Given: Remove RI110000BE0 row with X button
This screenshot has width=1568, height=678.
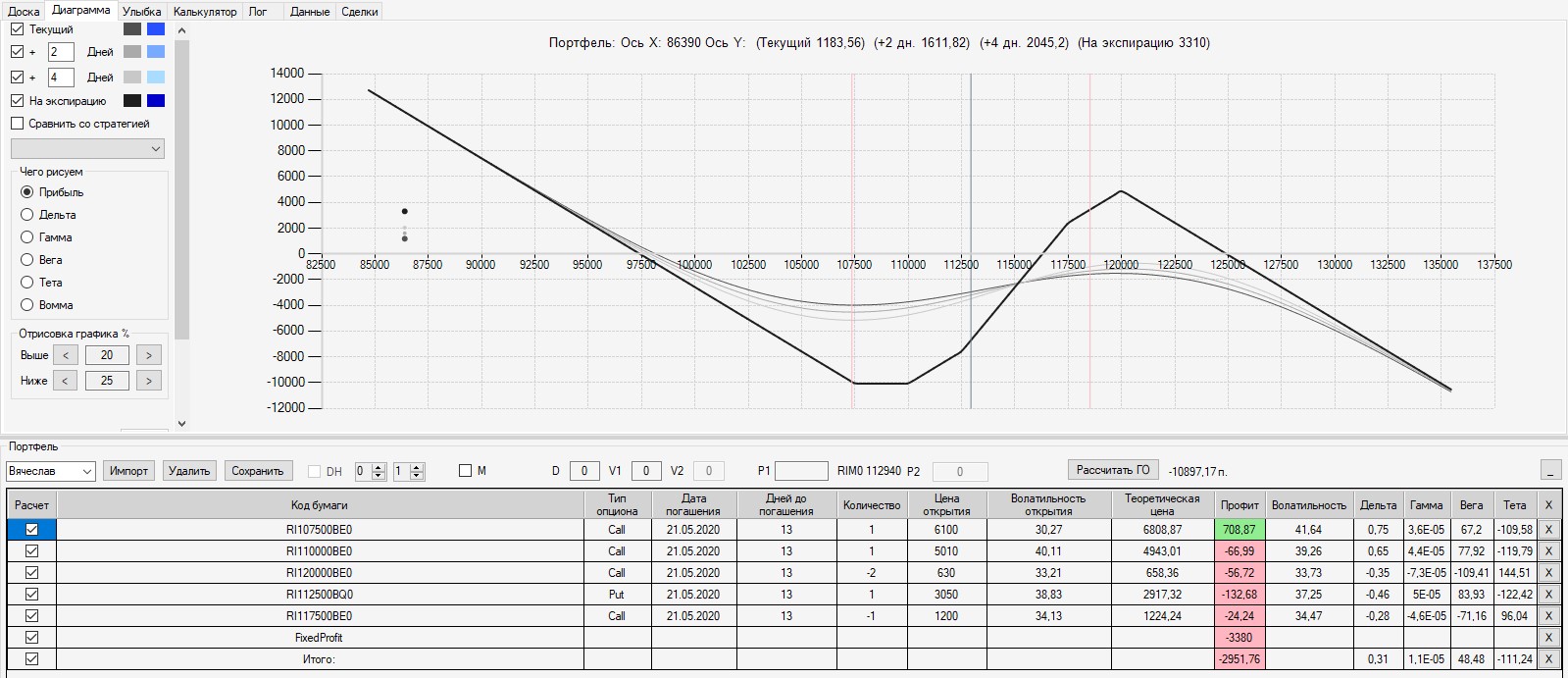Looking at the screenshot, I should 1548,551.
